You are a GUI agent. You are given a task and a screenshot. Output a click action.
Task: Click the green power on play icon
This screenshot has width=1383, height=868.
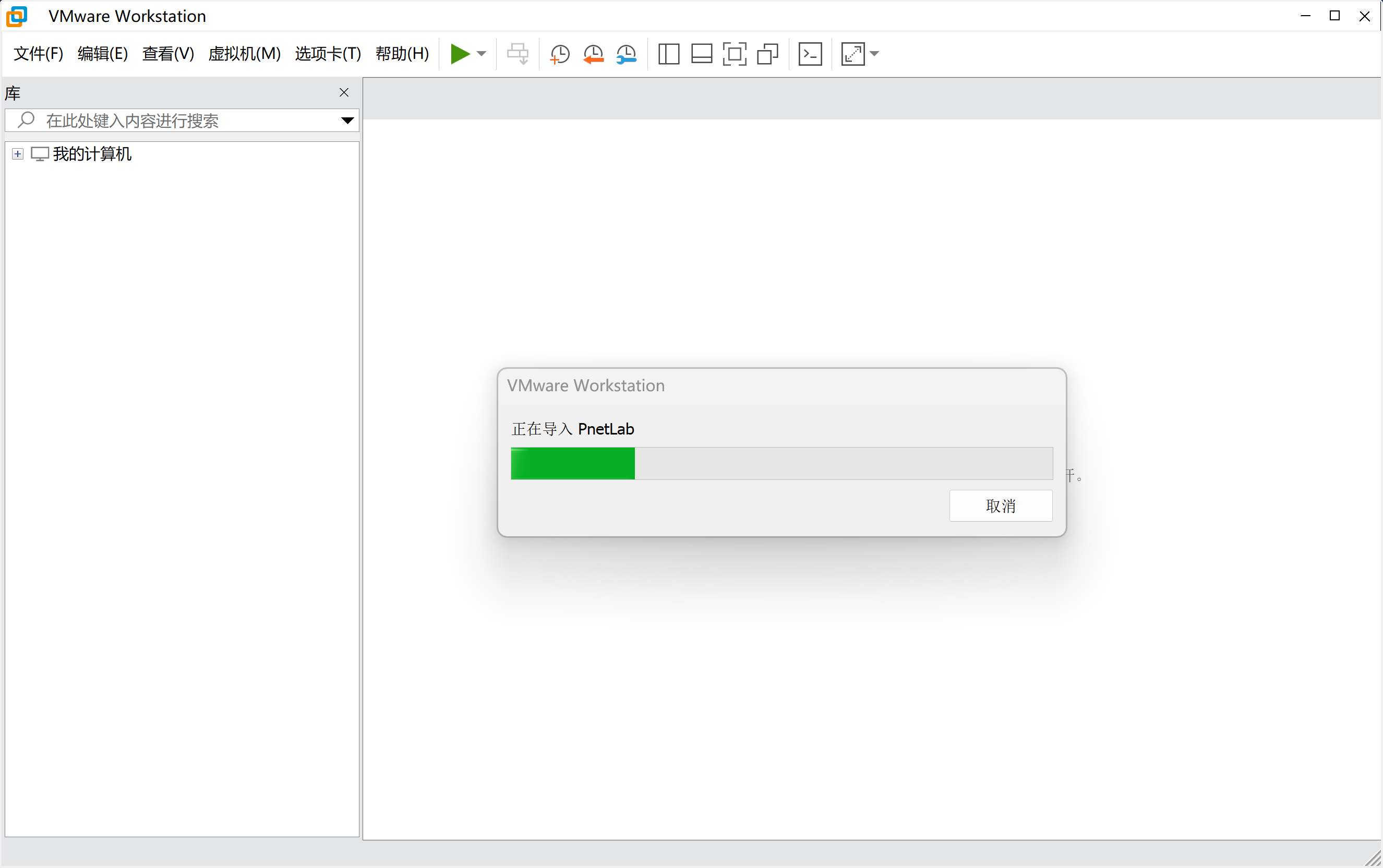tap(460, 54)
